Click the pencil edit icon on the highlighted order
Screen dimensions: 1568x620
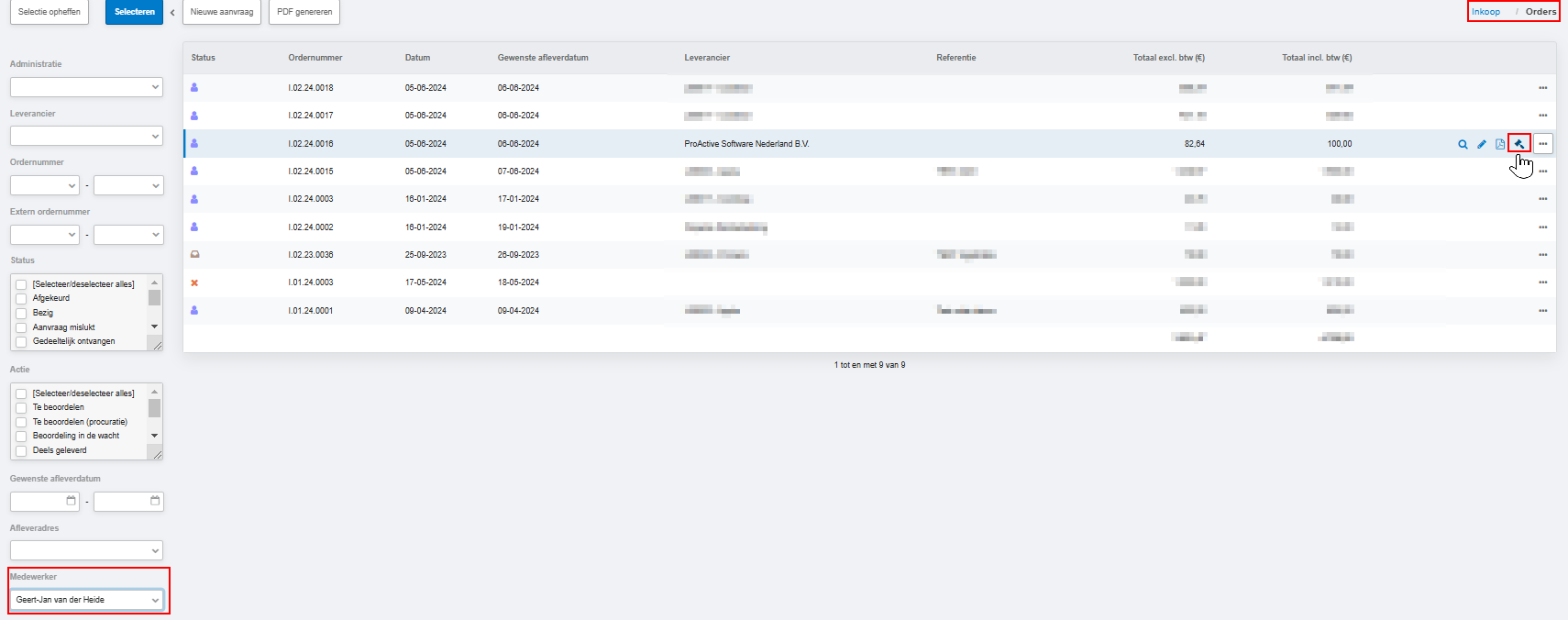[1482, 144]
